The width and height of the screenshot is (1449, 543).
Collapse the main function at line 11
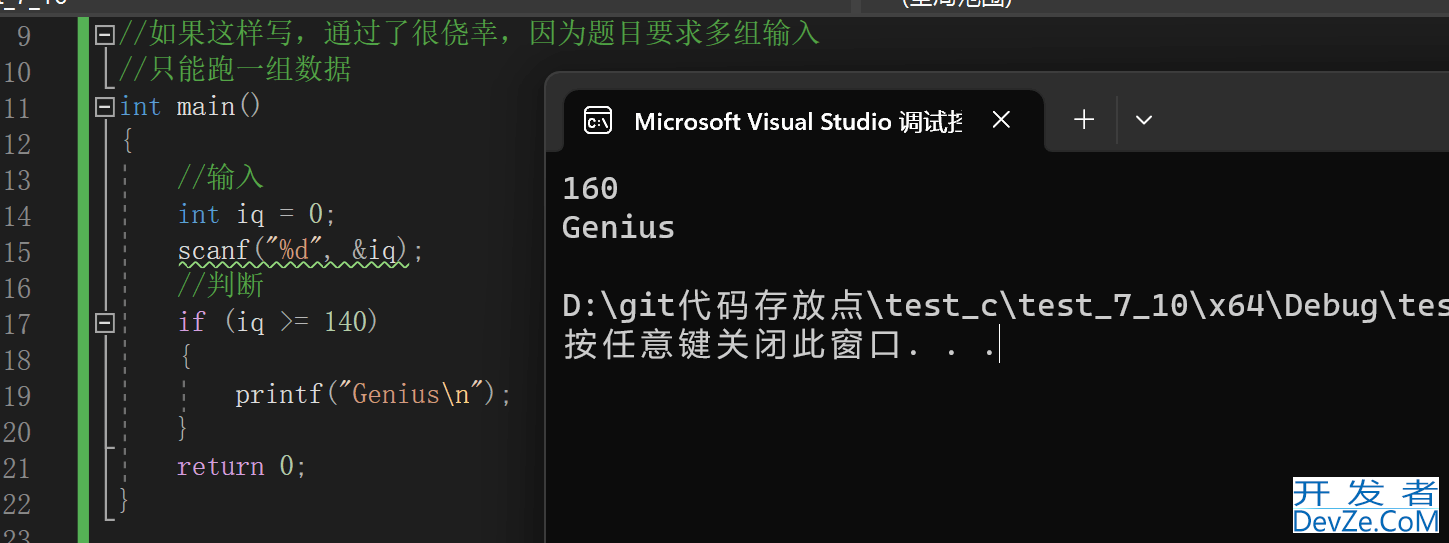pos(105,107)
